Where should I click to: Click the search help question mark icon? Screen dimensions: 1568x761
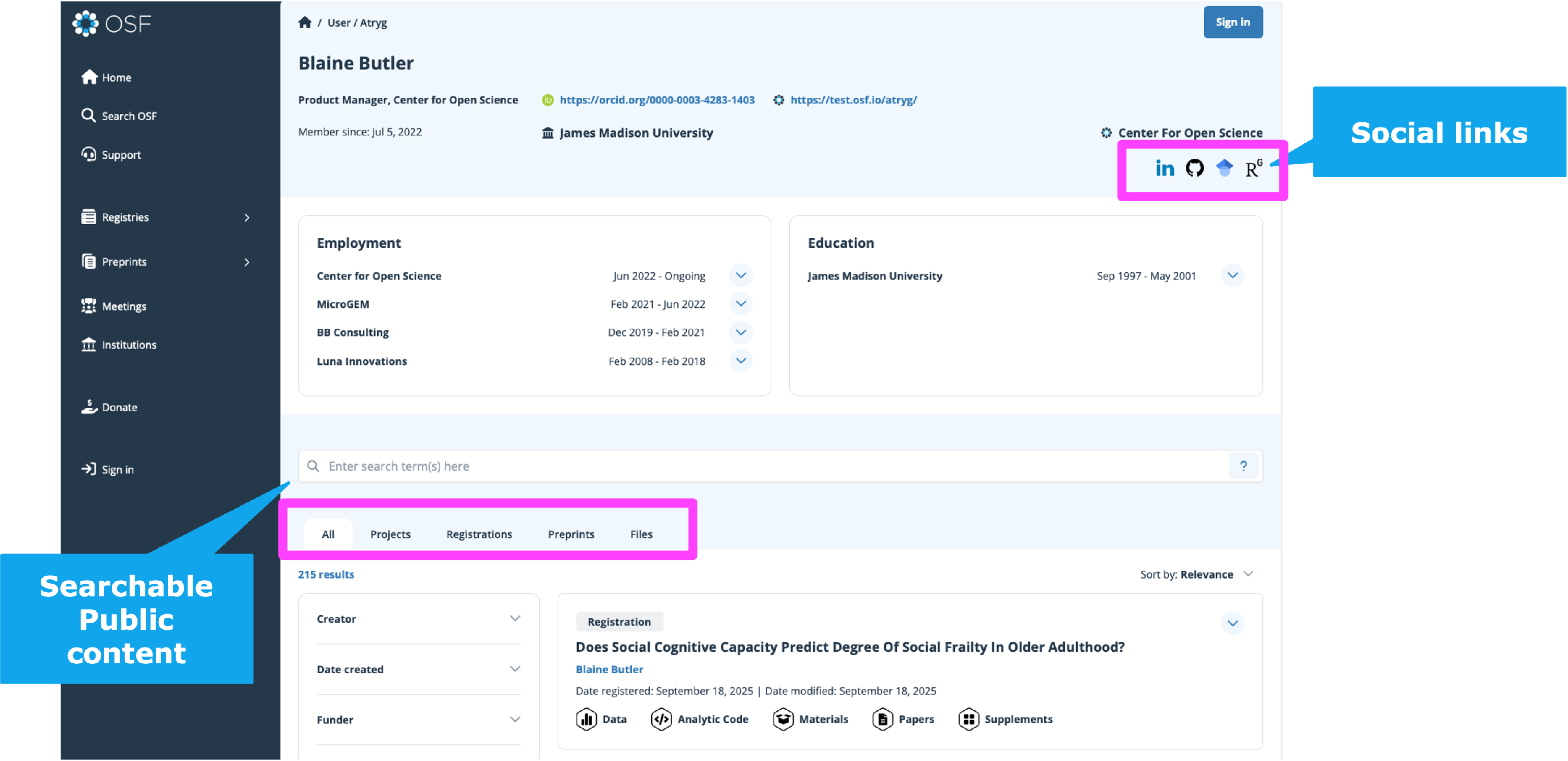[x=1243, y=466]
